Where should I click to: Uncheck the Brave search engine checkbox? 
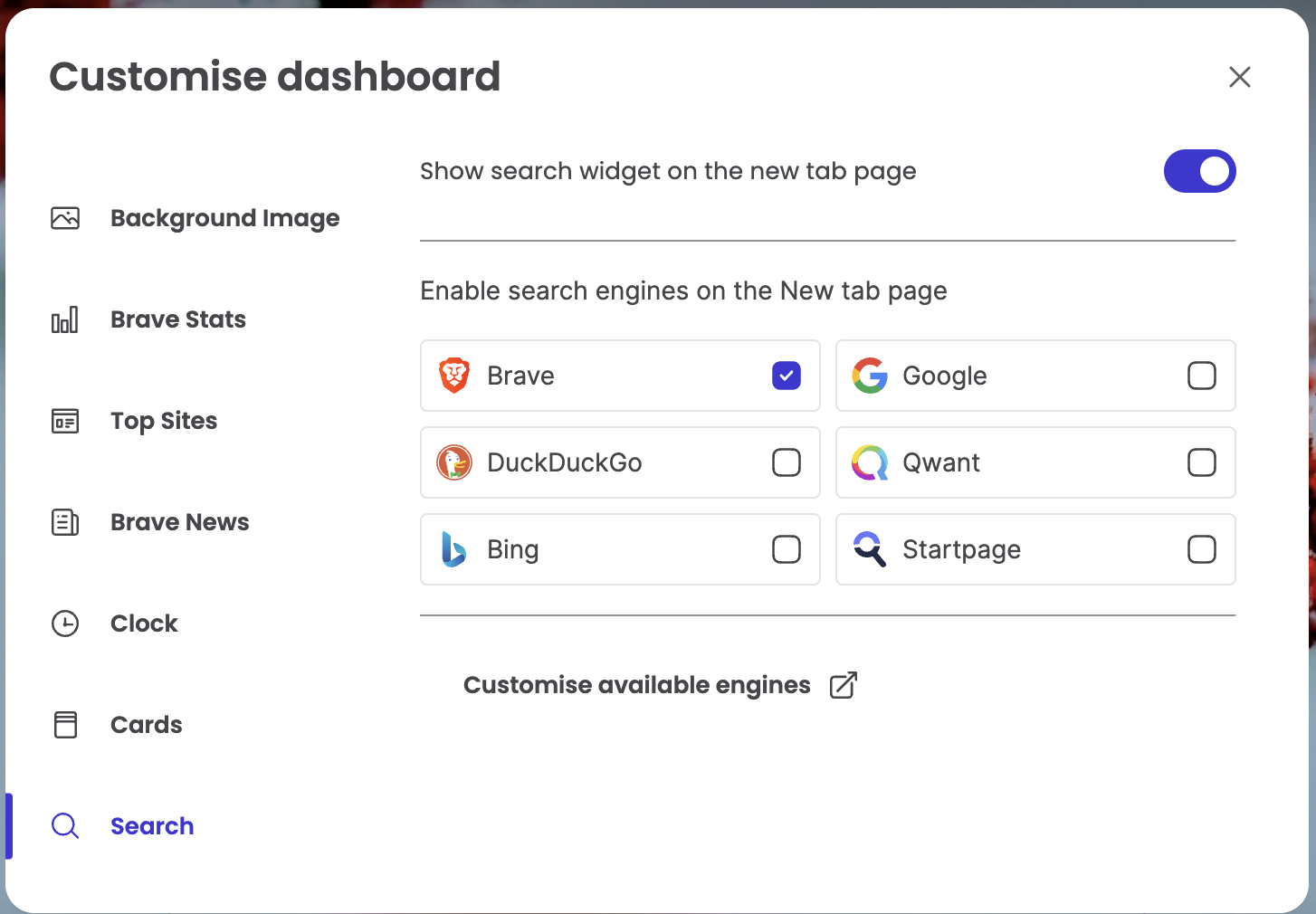(x=786, y=376)
